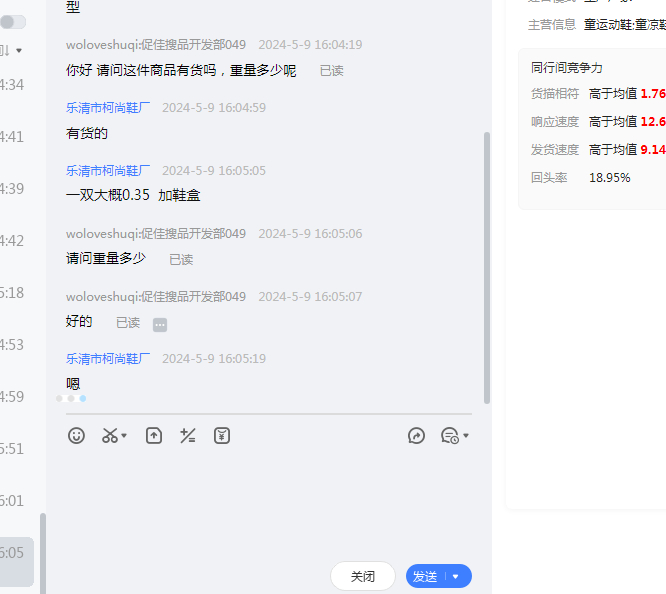Open the chat history clock icon
The height and width of the screenshot is (594, 666).
(450, 436)
